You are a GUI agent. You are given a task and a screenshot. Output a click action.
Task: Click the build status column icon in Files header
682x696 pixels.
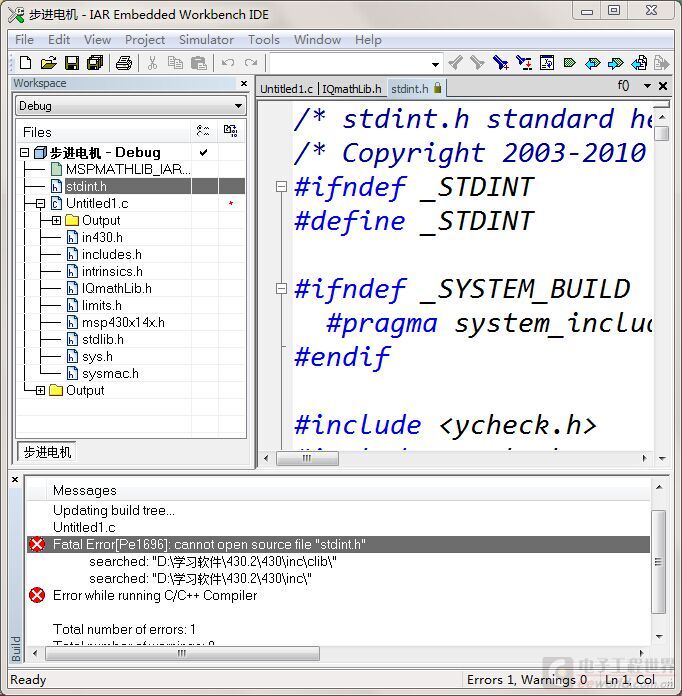click(x=230, y=131)
